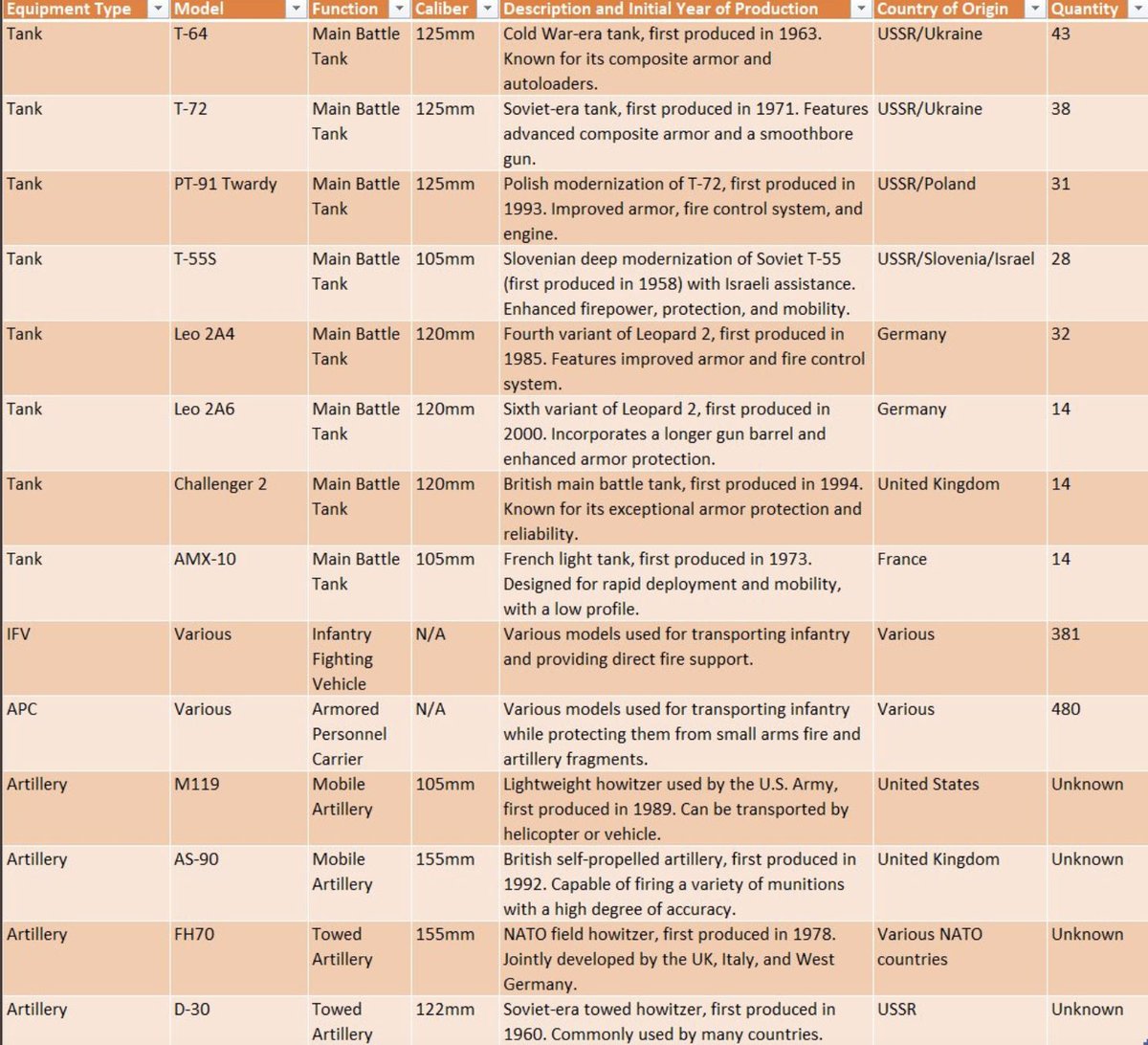This screenshot has width=1148, height=1045.
Task: Select the Armored Personnel Carrier function cell
Action: (x=360, y=734)
